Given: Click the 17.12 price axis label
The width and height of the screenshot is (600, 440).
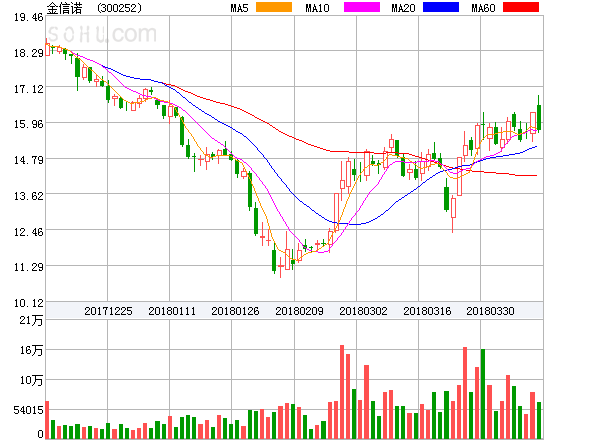Looking at the screenshot, I should pyautogui.click(x=29, y=89).
